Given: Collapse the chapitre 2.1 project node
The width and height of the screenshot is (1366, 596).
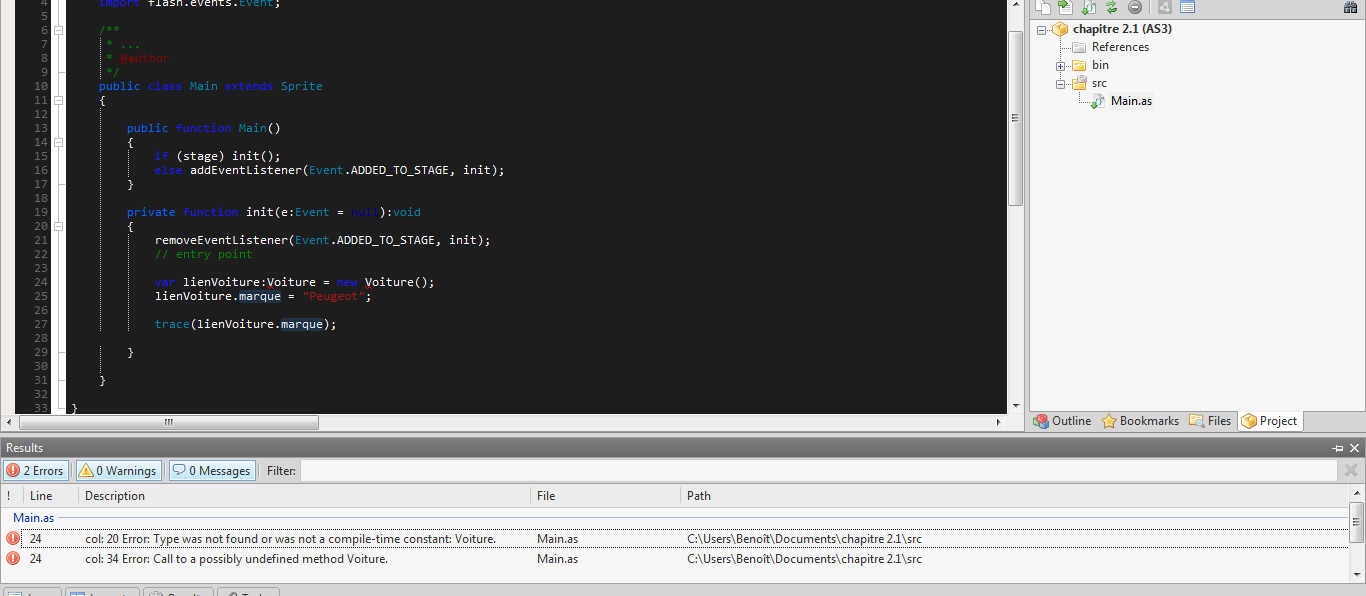Looking at the screenshot, I should (x=1041, y=29).
